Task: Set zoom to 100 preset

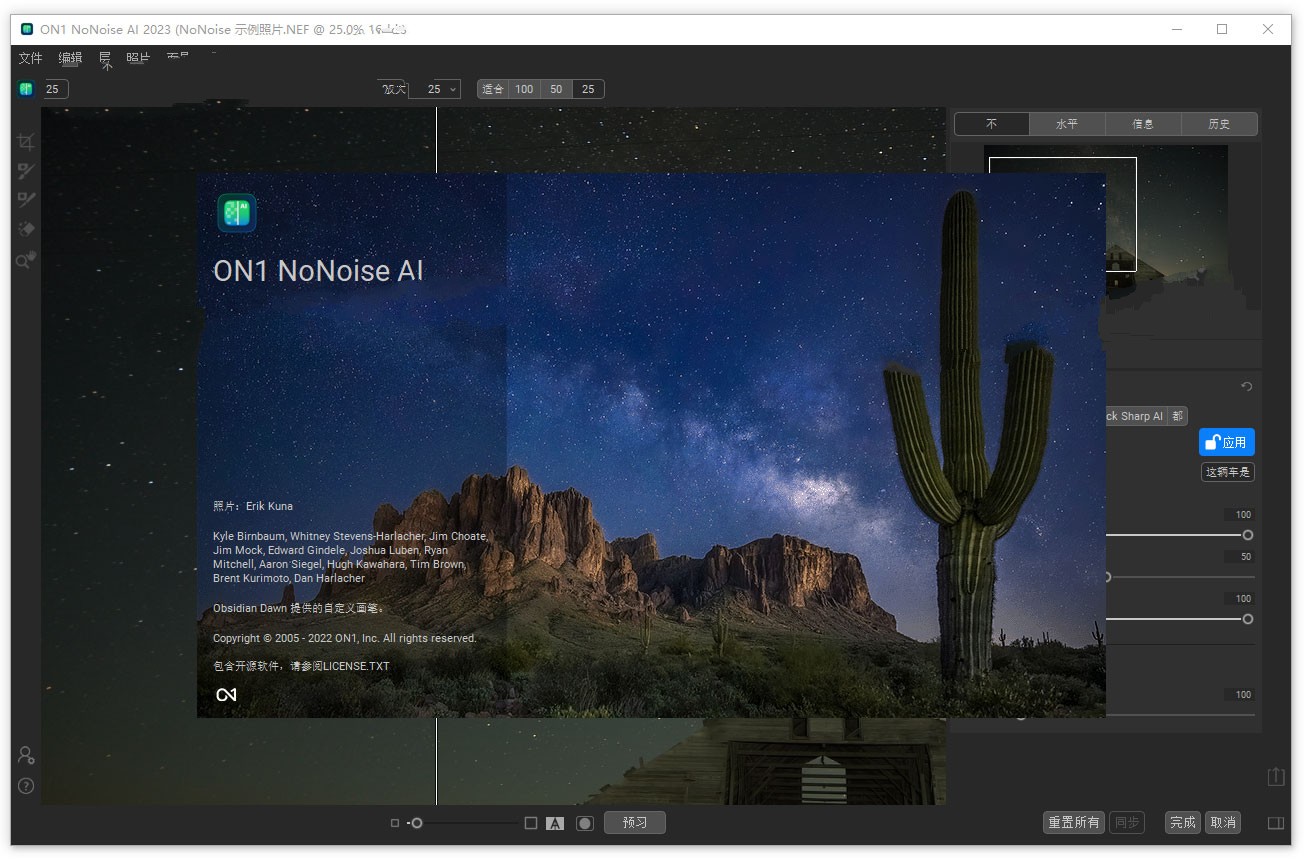Action: pos(524,89)
